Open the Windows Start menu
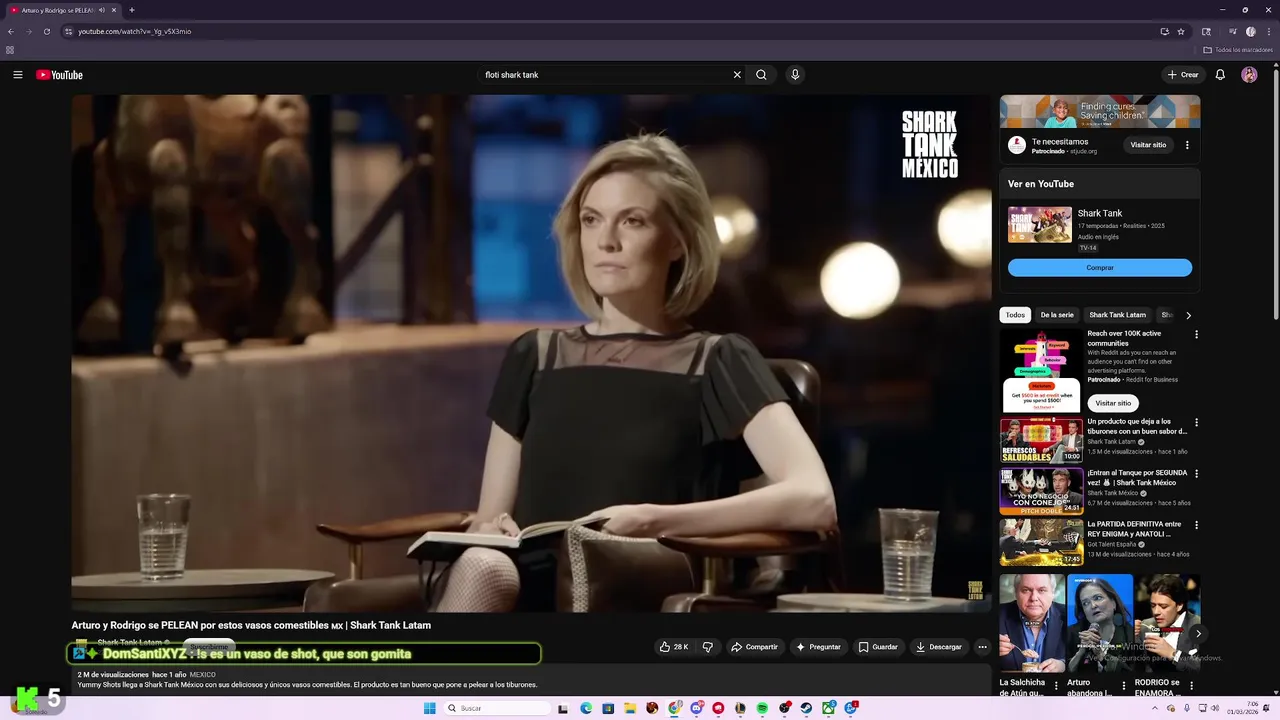1280x720 pixels. 430,708
